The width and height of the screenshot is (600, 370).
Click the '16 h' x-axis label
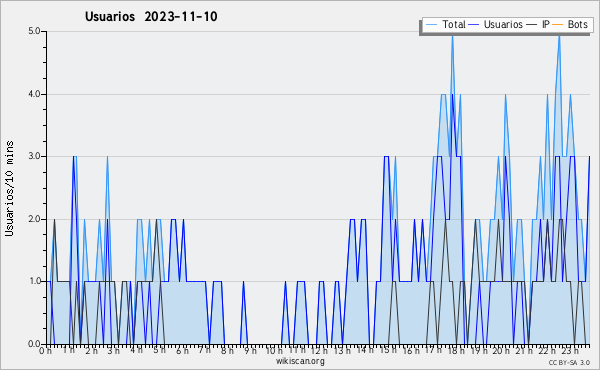coord(411,351)
